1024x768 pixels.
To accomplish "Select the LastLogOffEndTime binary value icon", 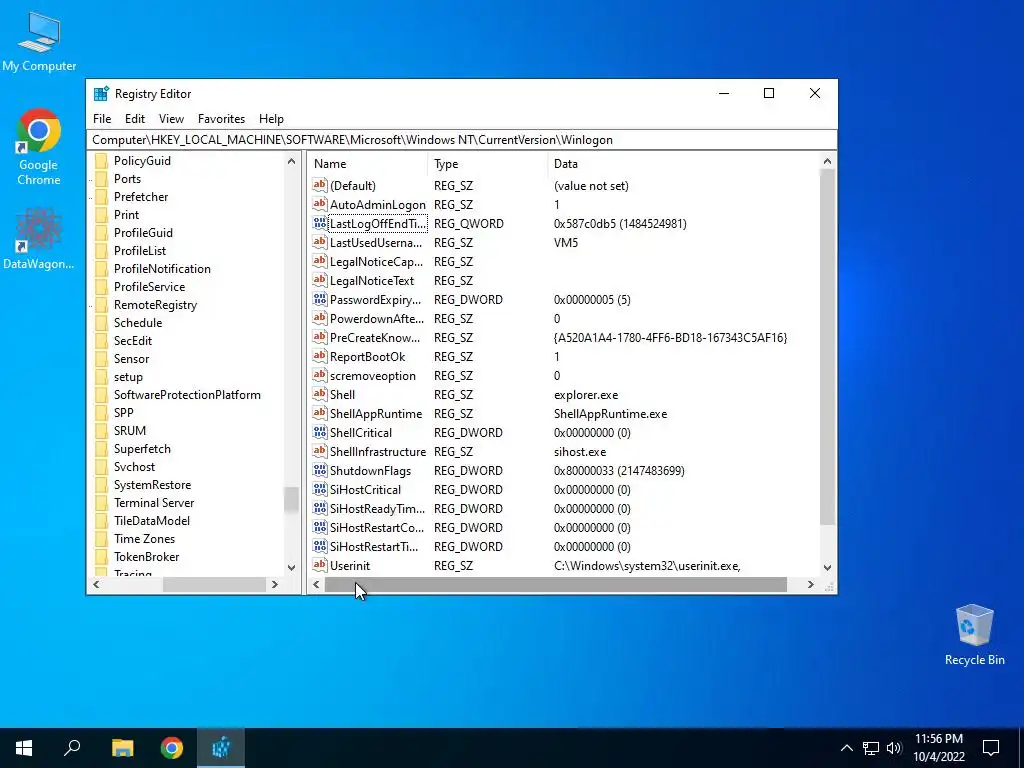I will click(319, 223).
